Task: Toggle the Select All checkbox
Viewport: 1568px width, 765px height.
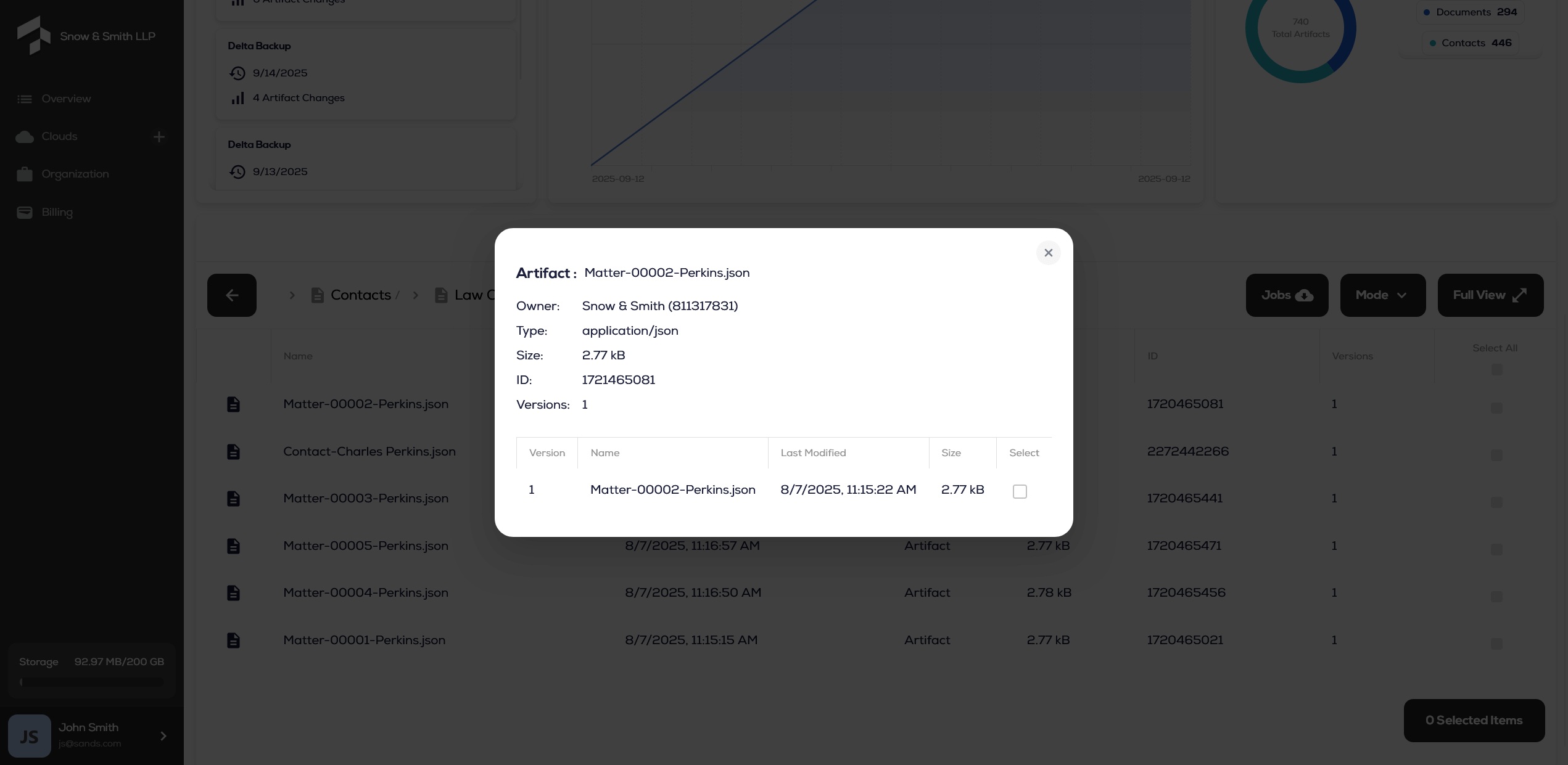Action: 1496,369
